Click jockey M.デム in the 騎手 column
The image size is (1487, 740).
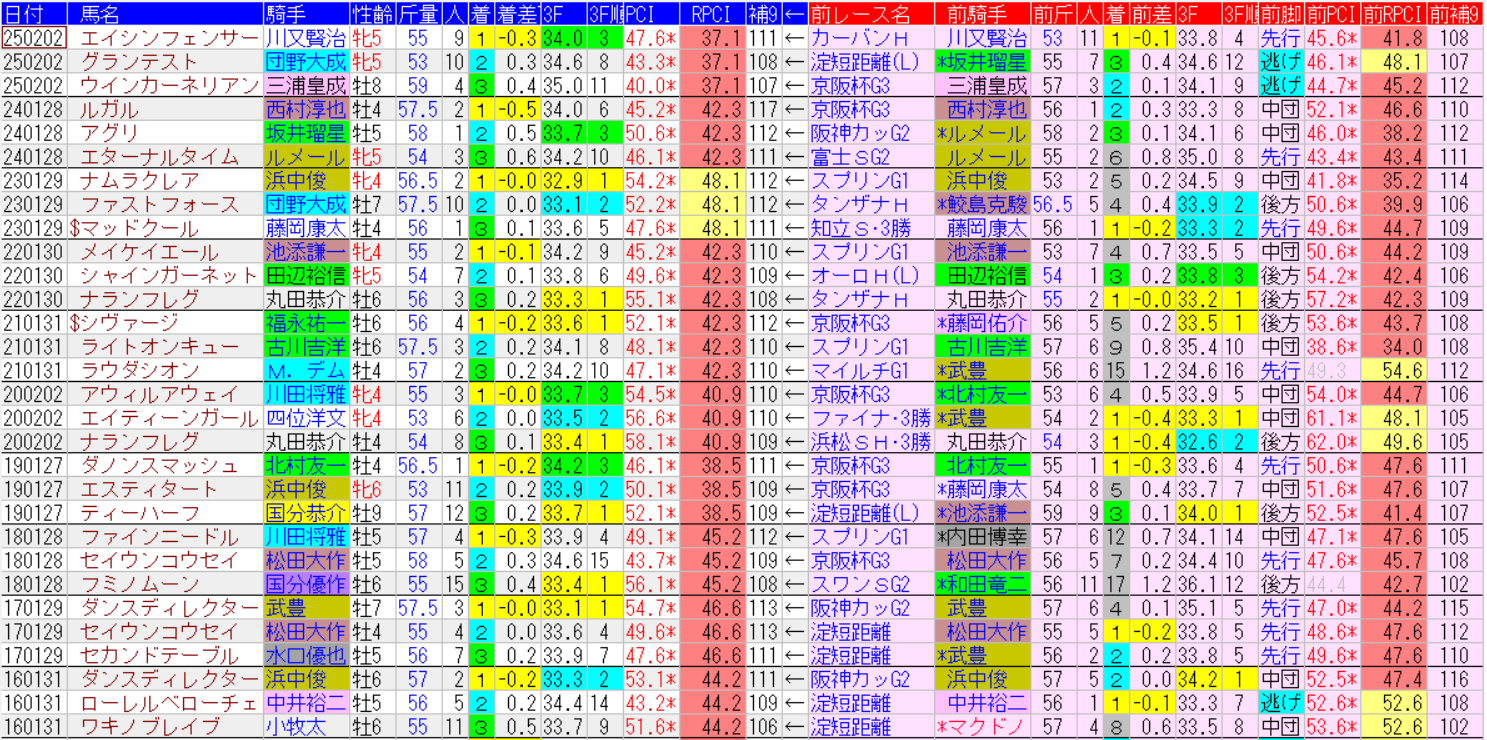[x=305, y=370]
